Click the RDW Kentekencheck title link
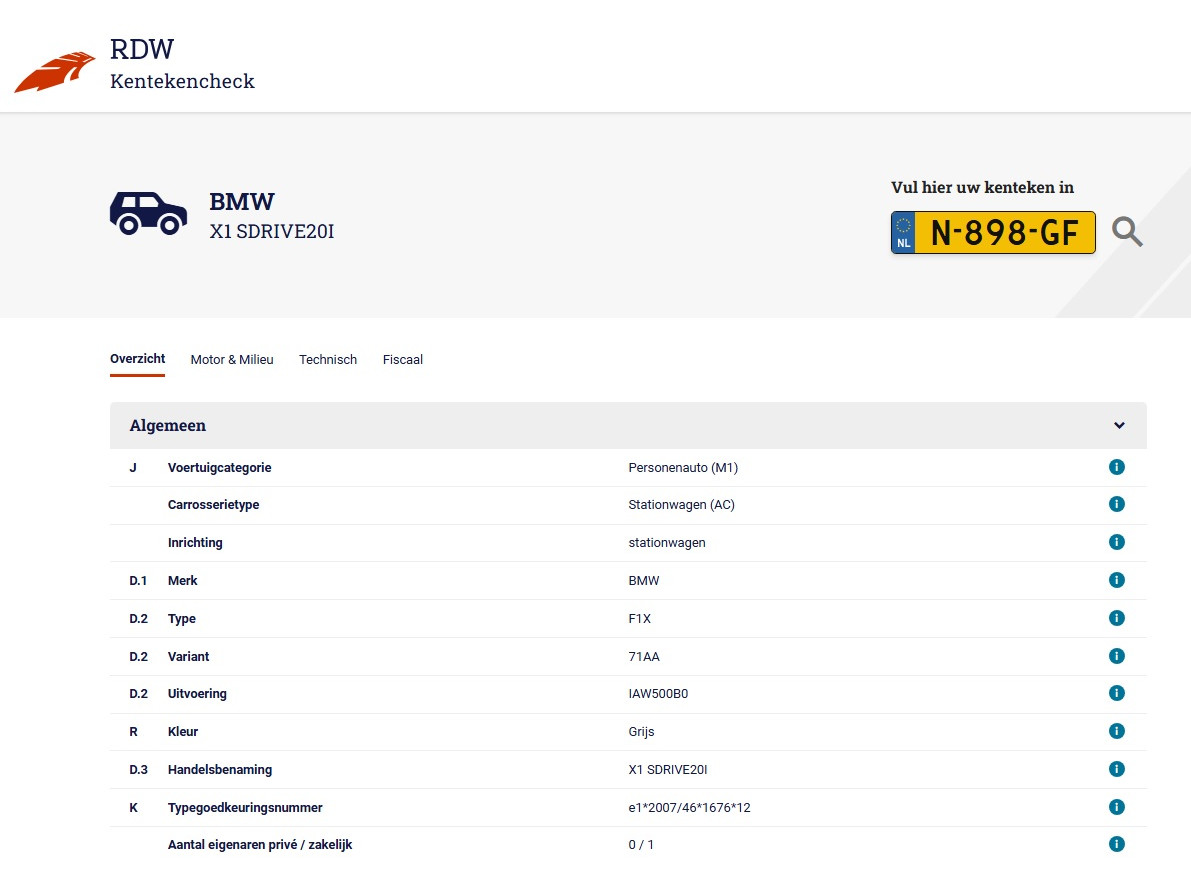 182,65
